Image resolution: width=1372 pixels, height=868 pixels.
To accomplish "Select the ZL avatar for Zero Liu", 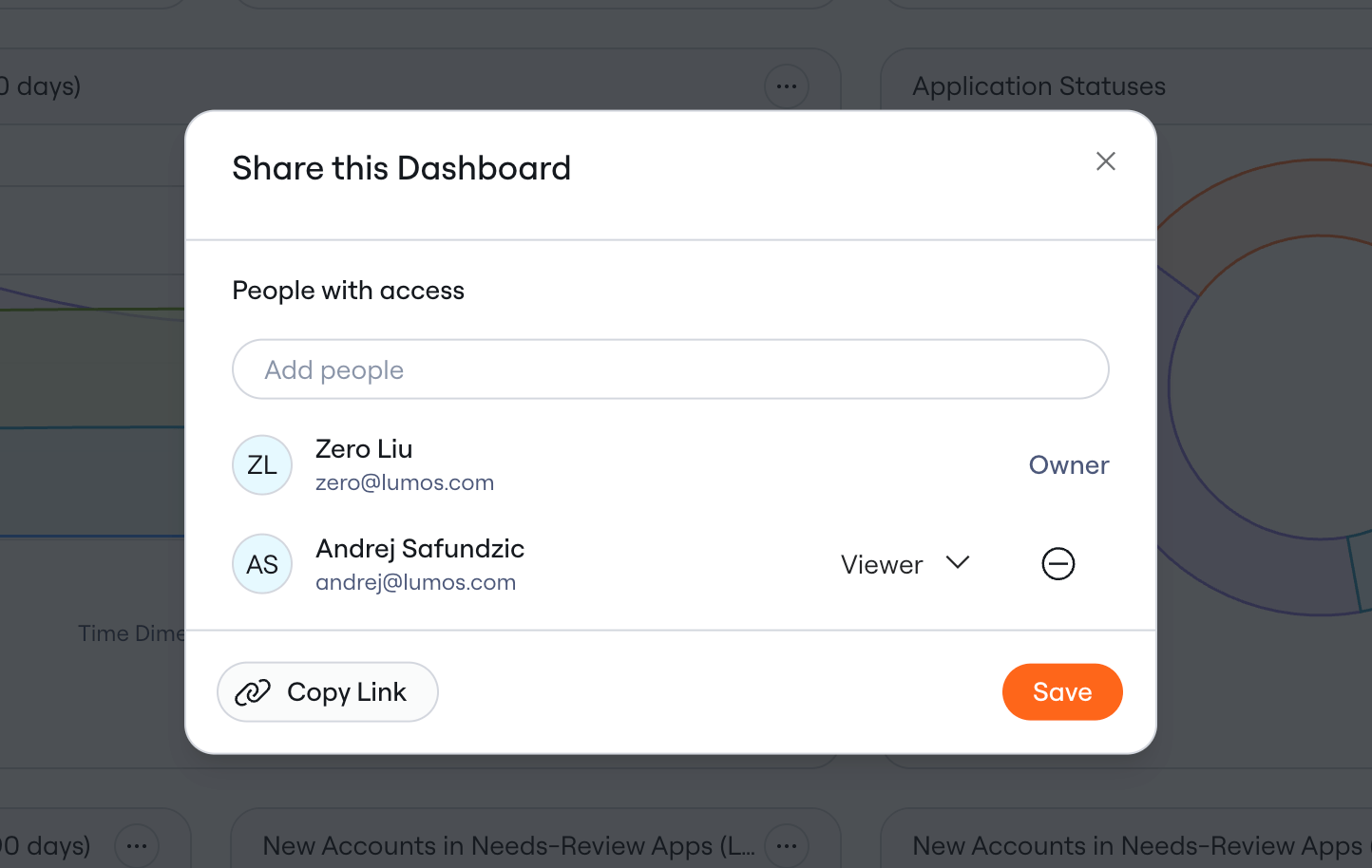I will [262, 465].
